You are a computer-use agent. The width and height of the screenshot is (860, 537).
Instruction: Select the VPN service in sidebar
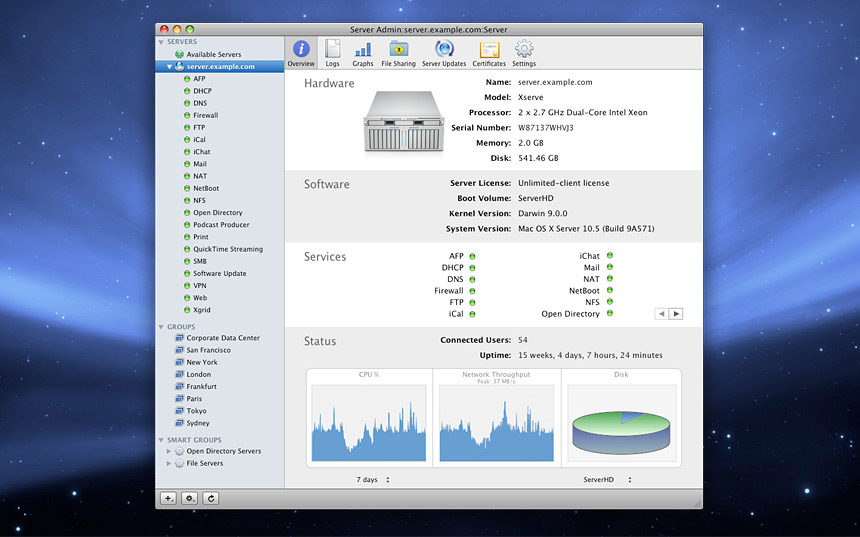[x=200, y=285]
